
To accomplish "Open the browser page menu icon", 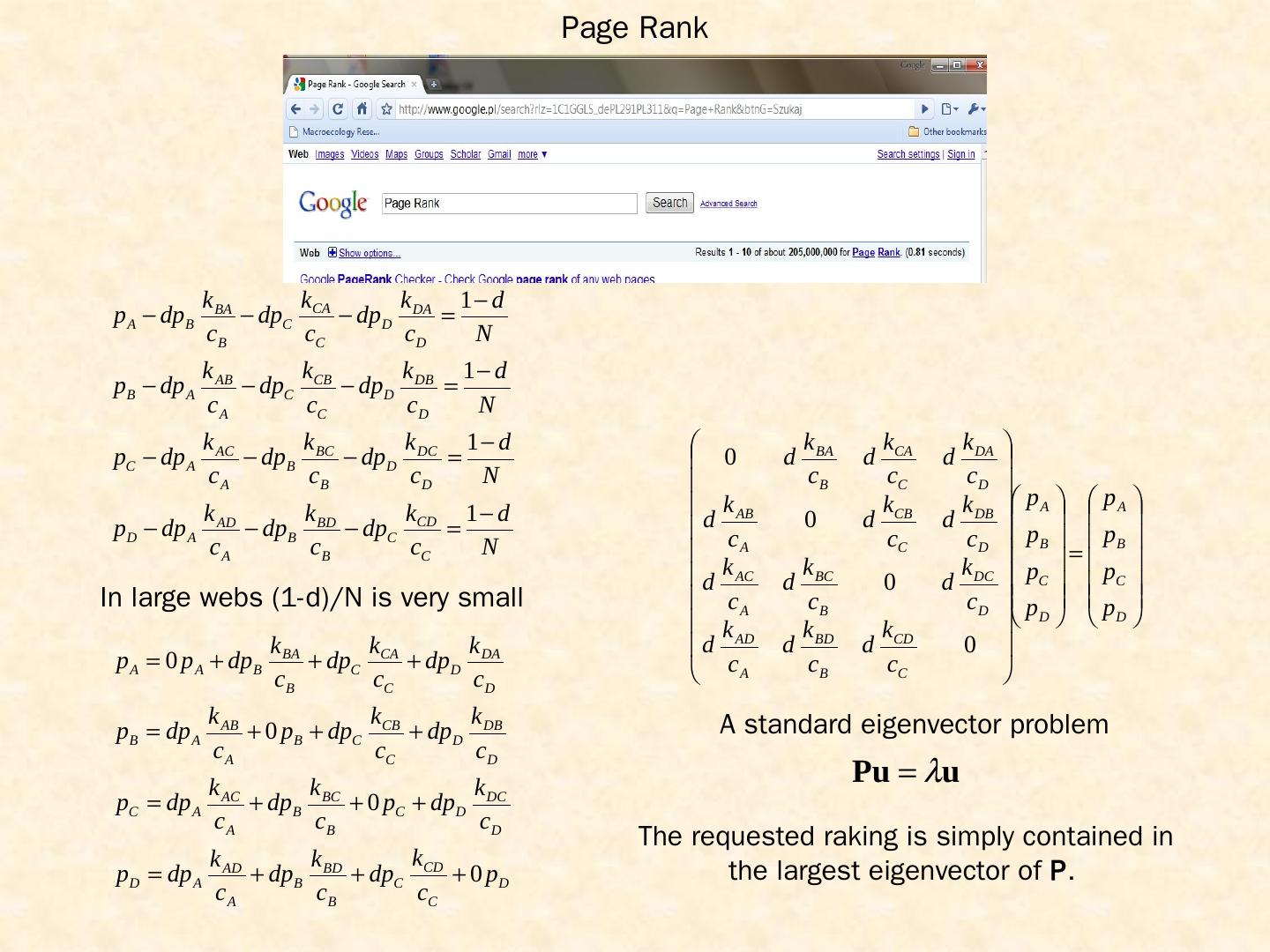I will [x=949, y=109].
